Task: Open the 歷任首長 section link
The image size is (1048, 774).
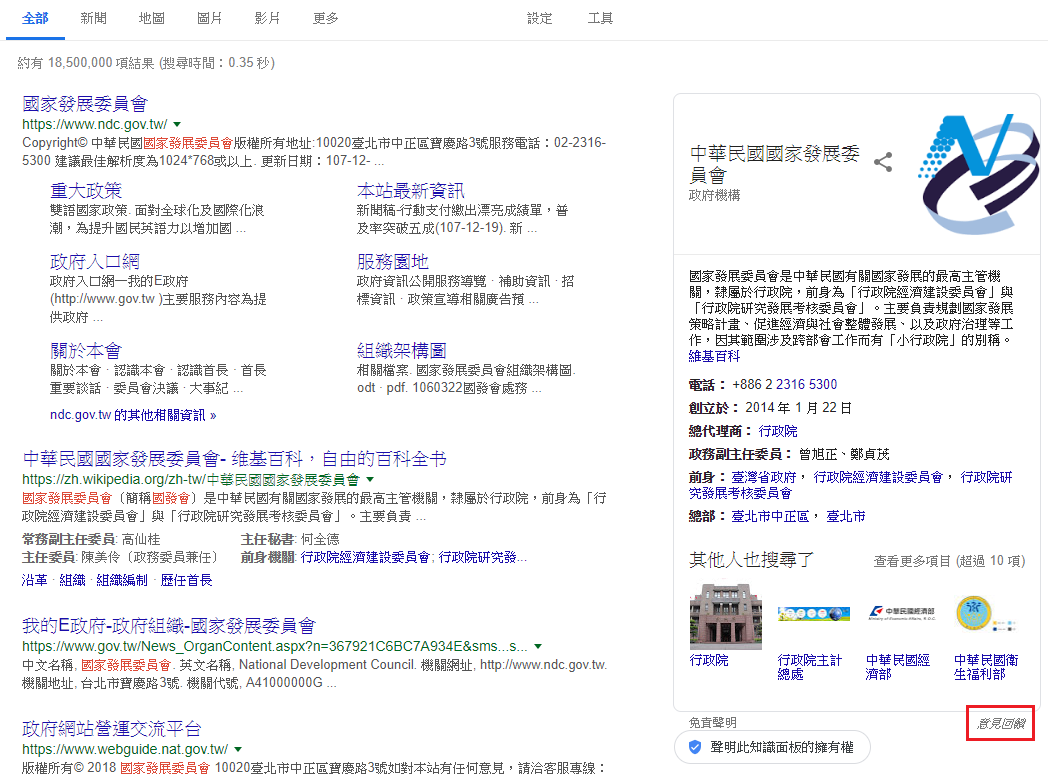Action: [x=186, y=580]
